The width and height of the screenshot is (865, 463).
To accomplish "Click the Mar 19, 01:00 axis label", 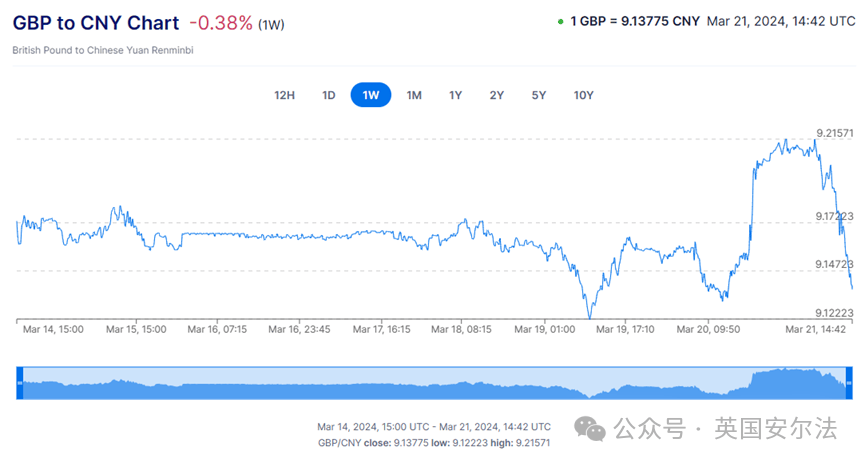I will click(x=543, y=328).
